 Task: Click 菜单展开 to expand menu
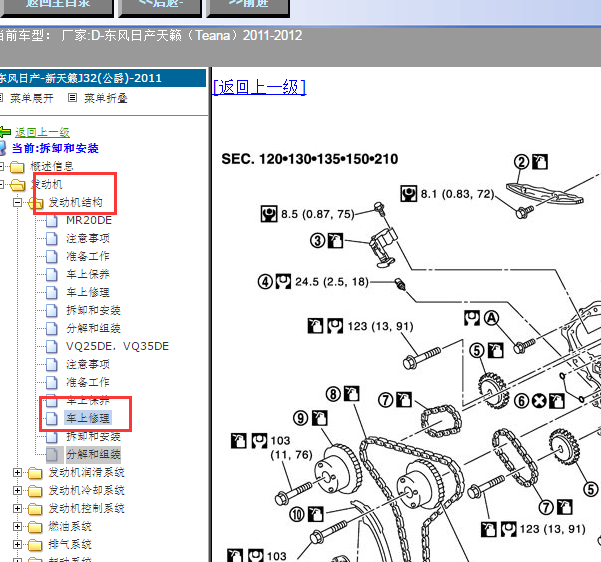pos(32,99)
